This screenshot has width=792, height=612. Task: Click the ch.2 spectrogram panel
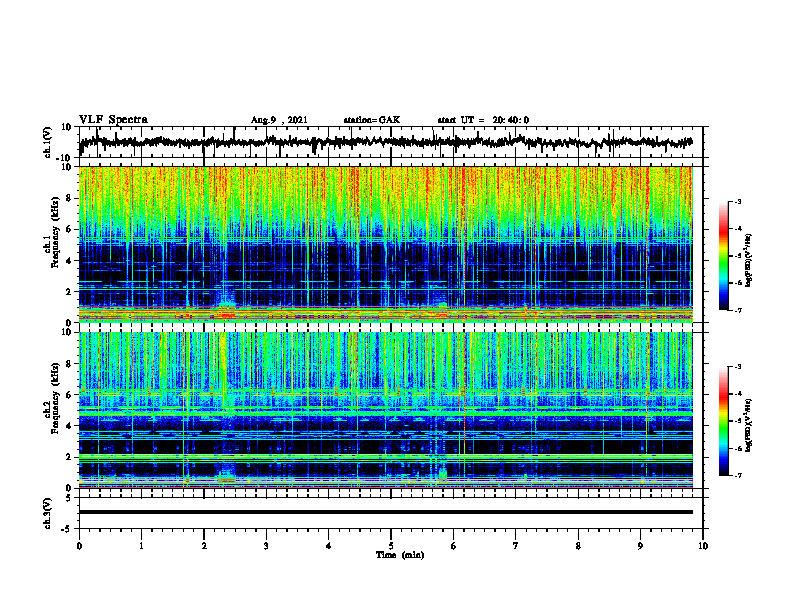pos(386,410)
